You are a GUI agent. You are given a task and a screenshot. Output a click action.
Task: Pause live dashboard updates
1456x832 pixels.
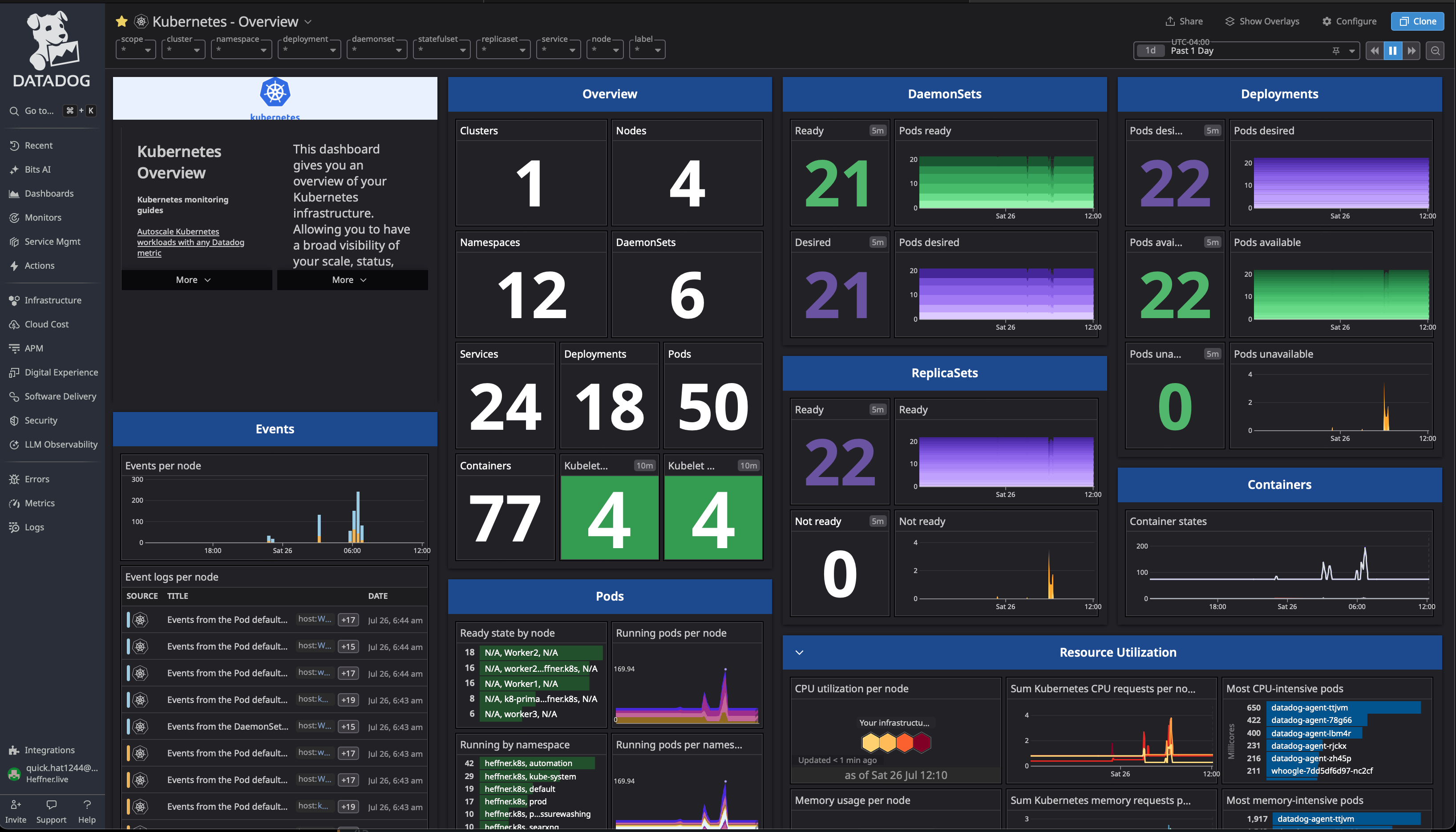tap(1392, 51)
